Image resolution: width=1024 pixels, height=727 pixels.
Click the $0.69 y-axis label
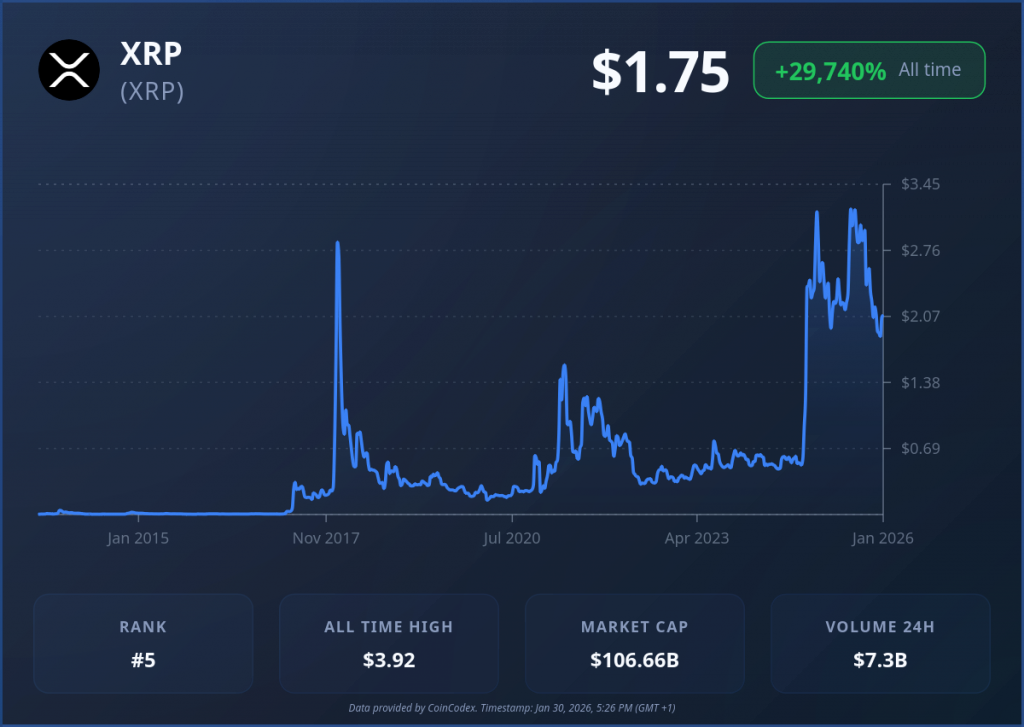point(921,449)
